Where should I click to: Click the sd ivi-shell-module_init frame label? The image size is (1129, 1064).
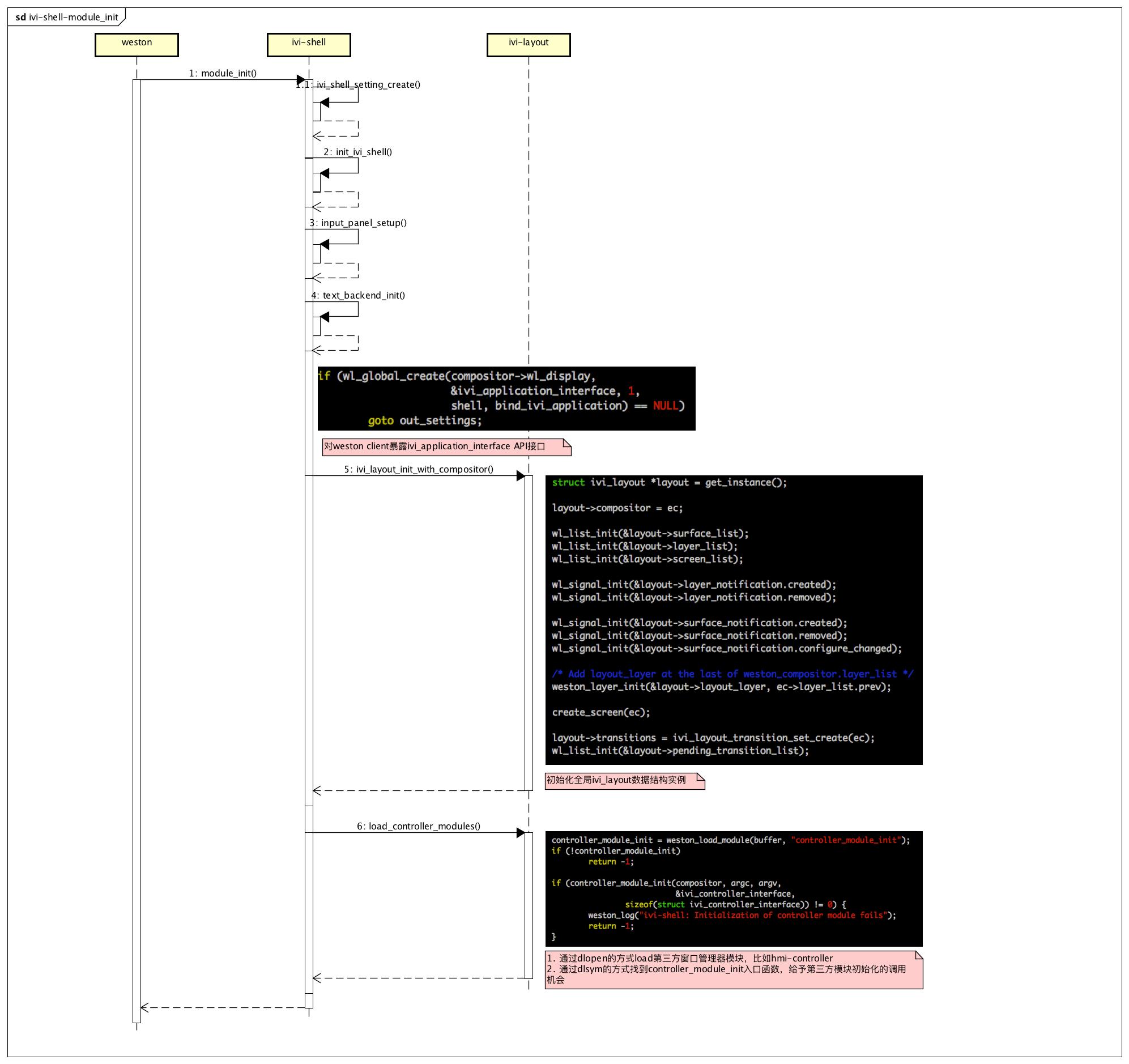[x=67, y=17]
